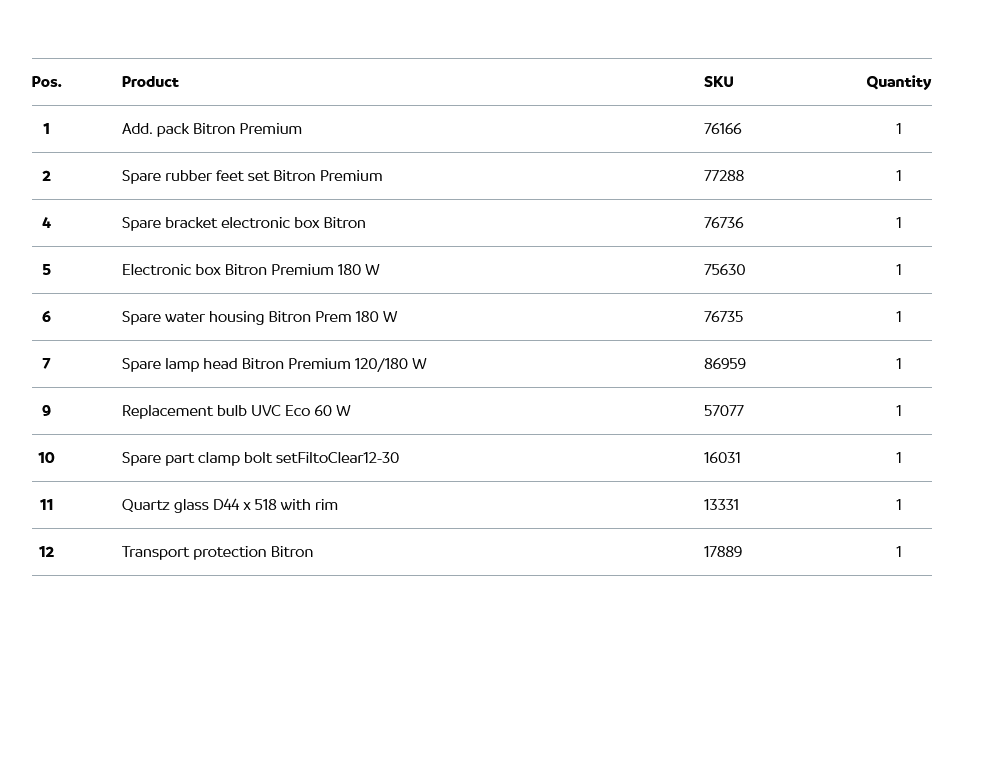Click the SKU column header

718,82
